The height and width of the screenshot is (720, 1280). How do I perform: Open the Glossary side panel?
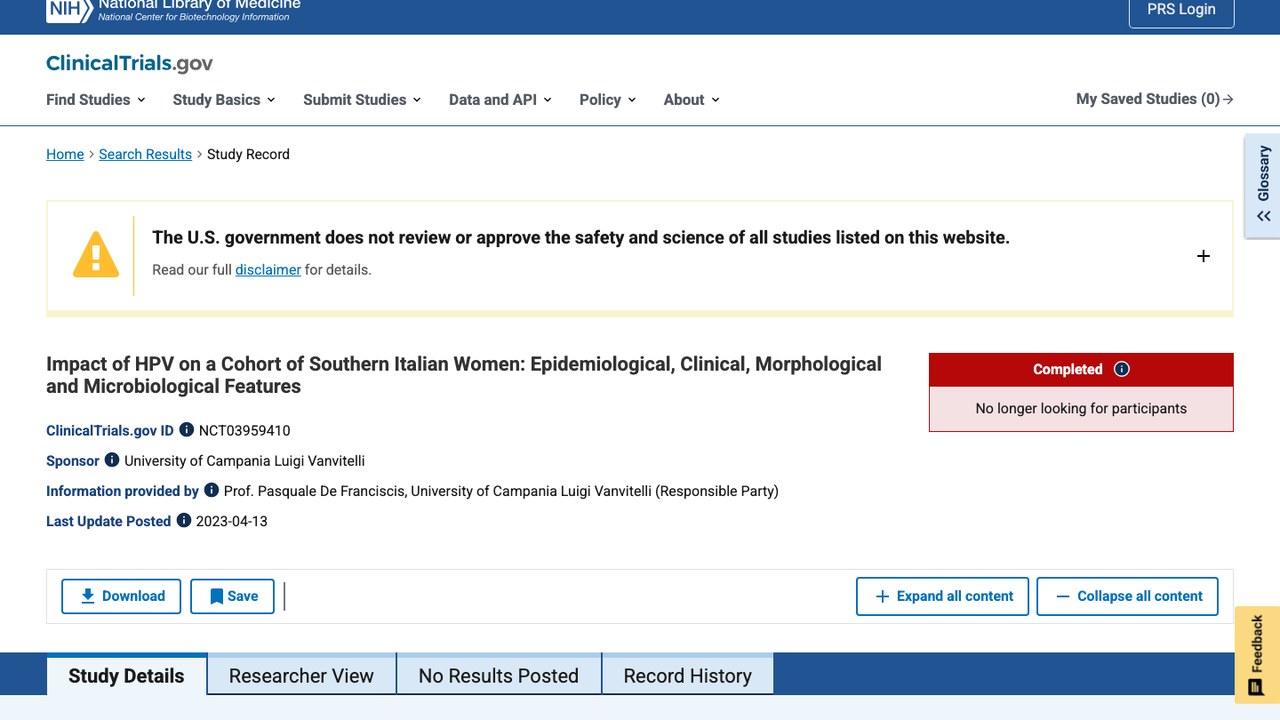coord(1263,186)
